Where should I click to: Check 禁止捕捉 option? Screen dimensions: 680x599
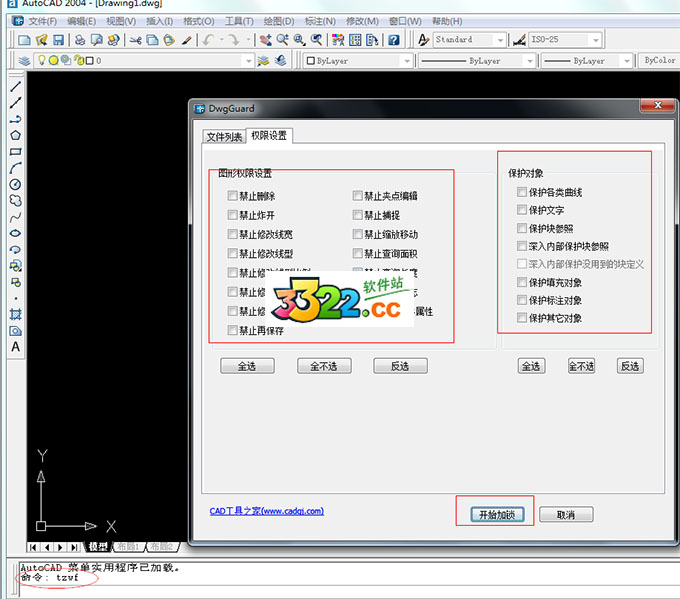[x=357, y=215]
